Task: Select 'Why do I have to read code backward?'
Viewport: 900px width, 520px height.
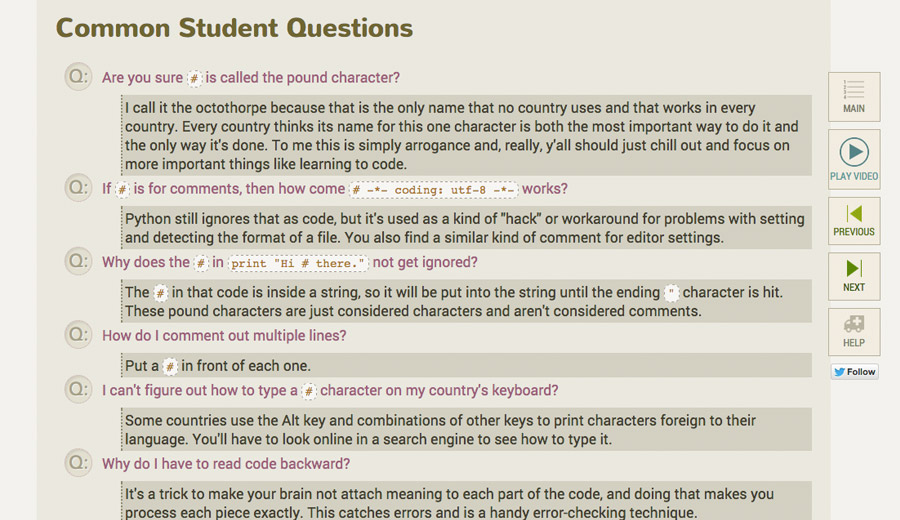Action: 226,464
